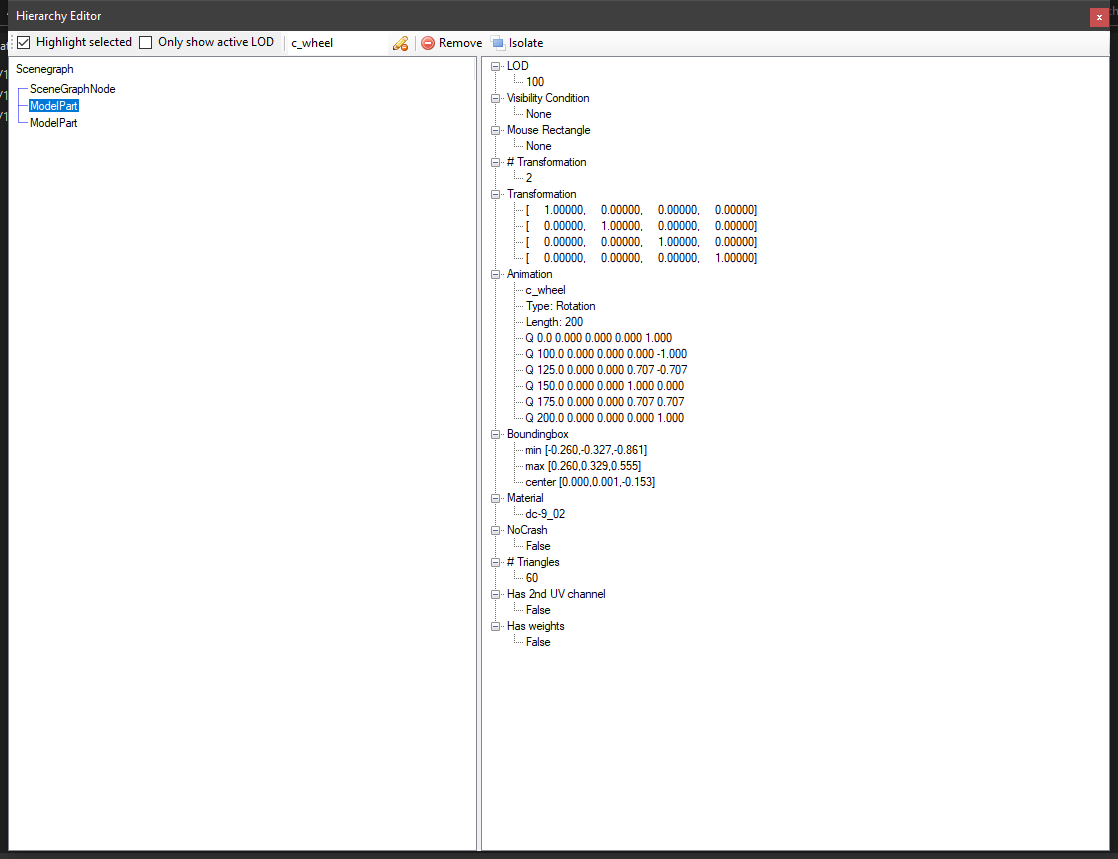This screenshot has width=1118, height=859.
Task: Collapse the Visibility Condition node
Action: (x=495, y=98)
